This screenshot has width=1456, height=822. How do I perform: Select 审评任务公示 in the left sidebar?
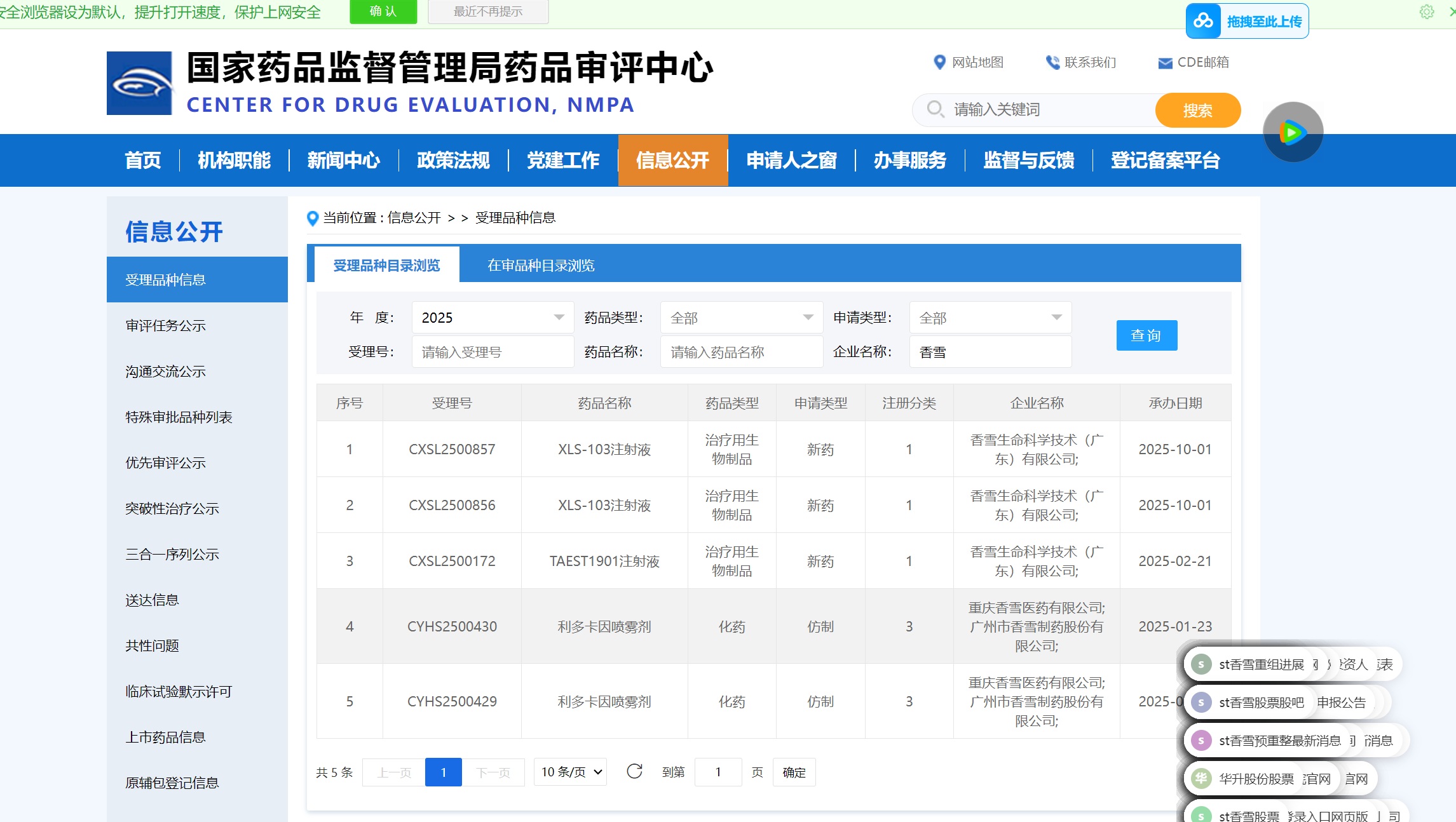165,326
